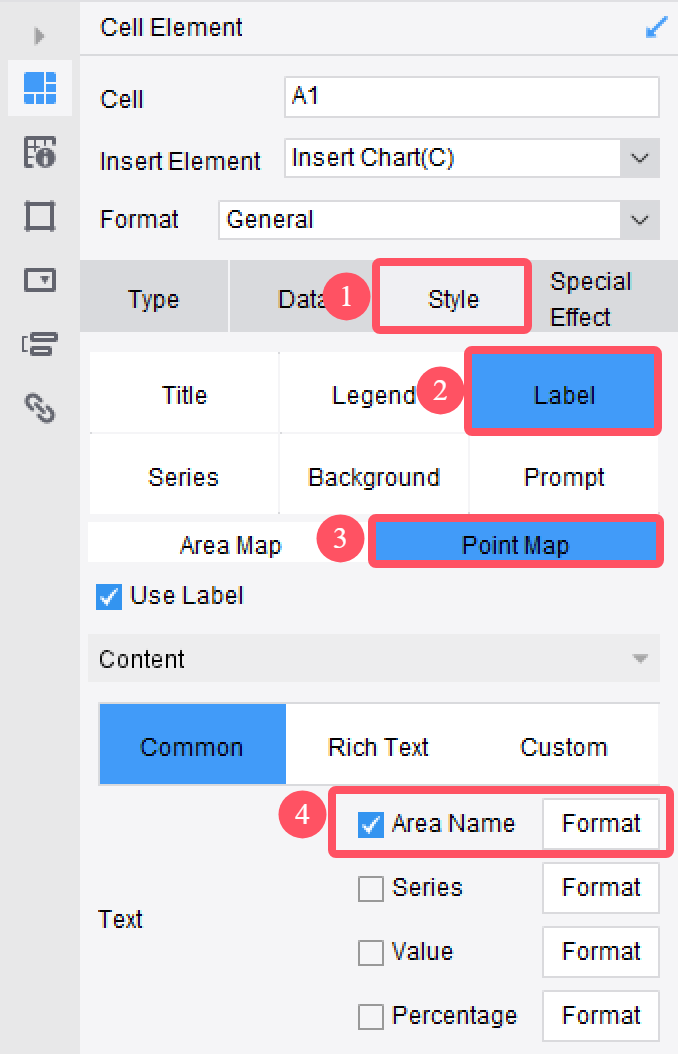The width and height of the screenshot is (678, 1054).
Task: Open the Floating Element panel icon
Action: pos(40,216)
